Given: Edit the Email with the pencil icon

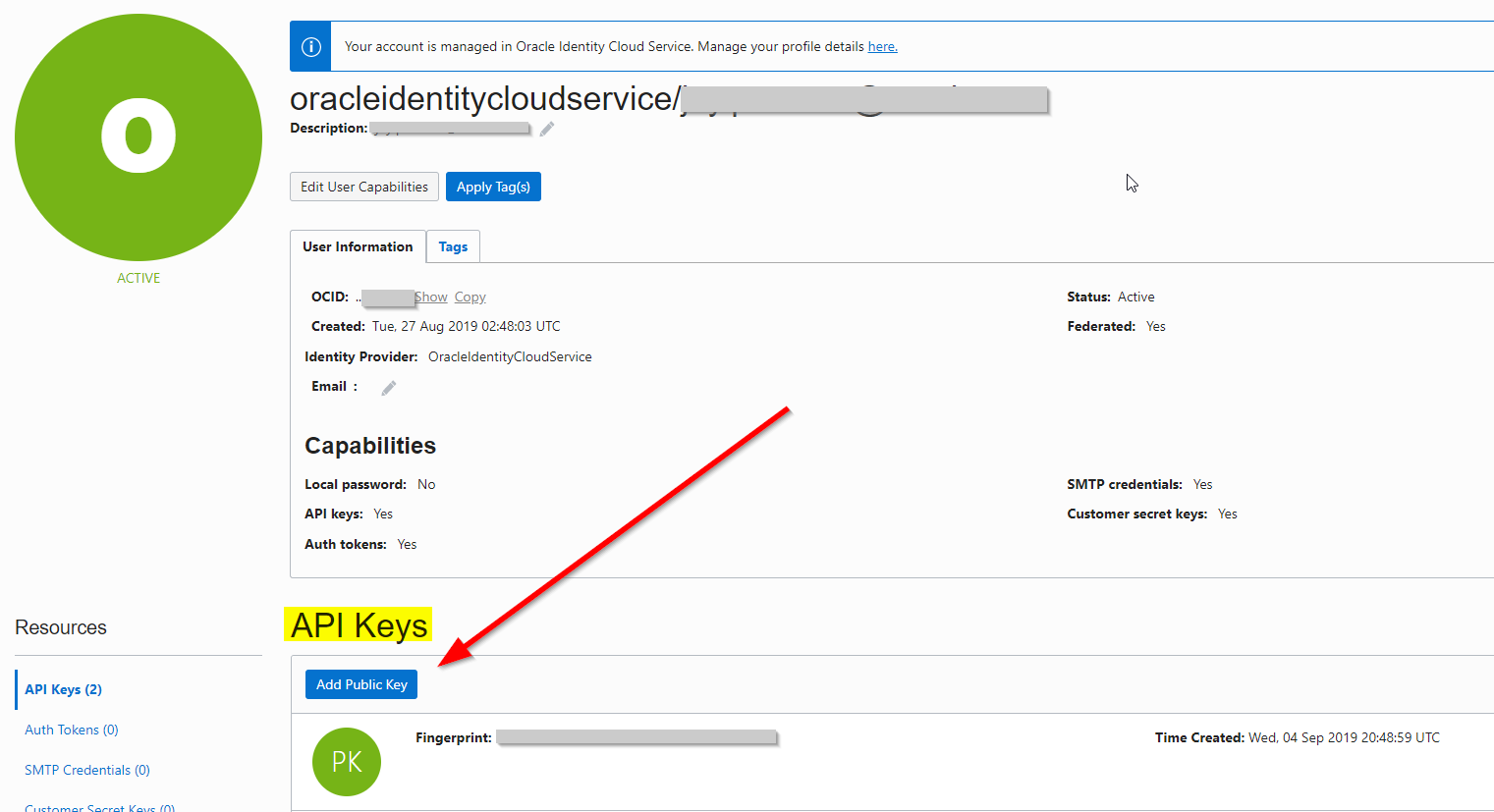Looking at the screenshot, I should pos(389,388).
